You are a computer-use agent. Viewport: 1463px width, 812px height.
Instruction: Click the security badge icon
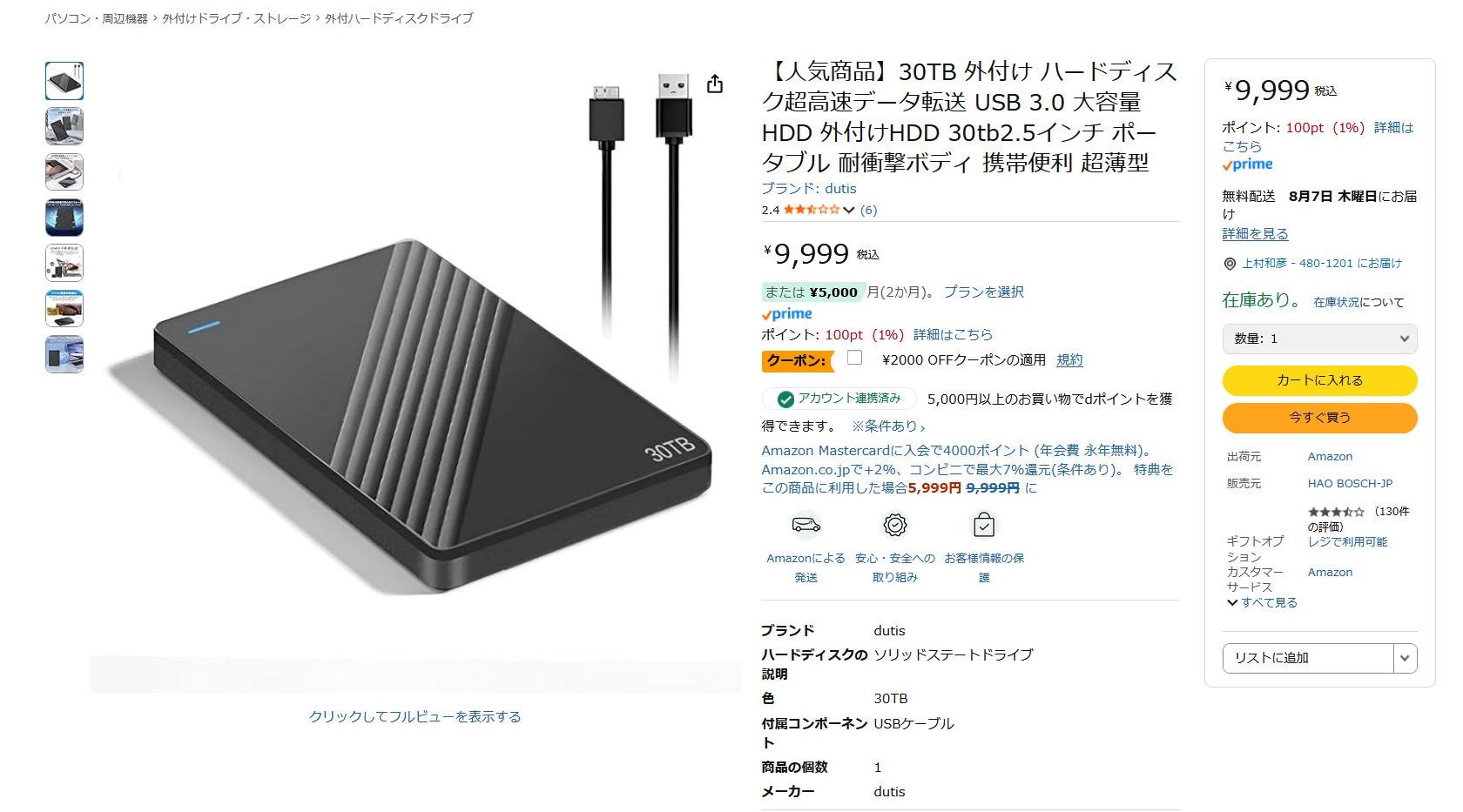pos(894,525)
